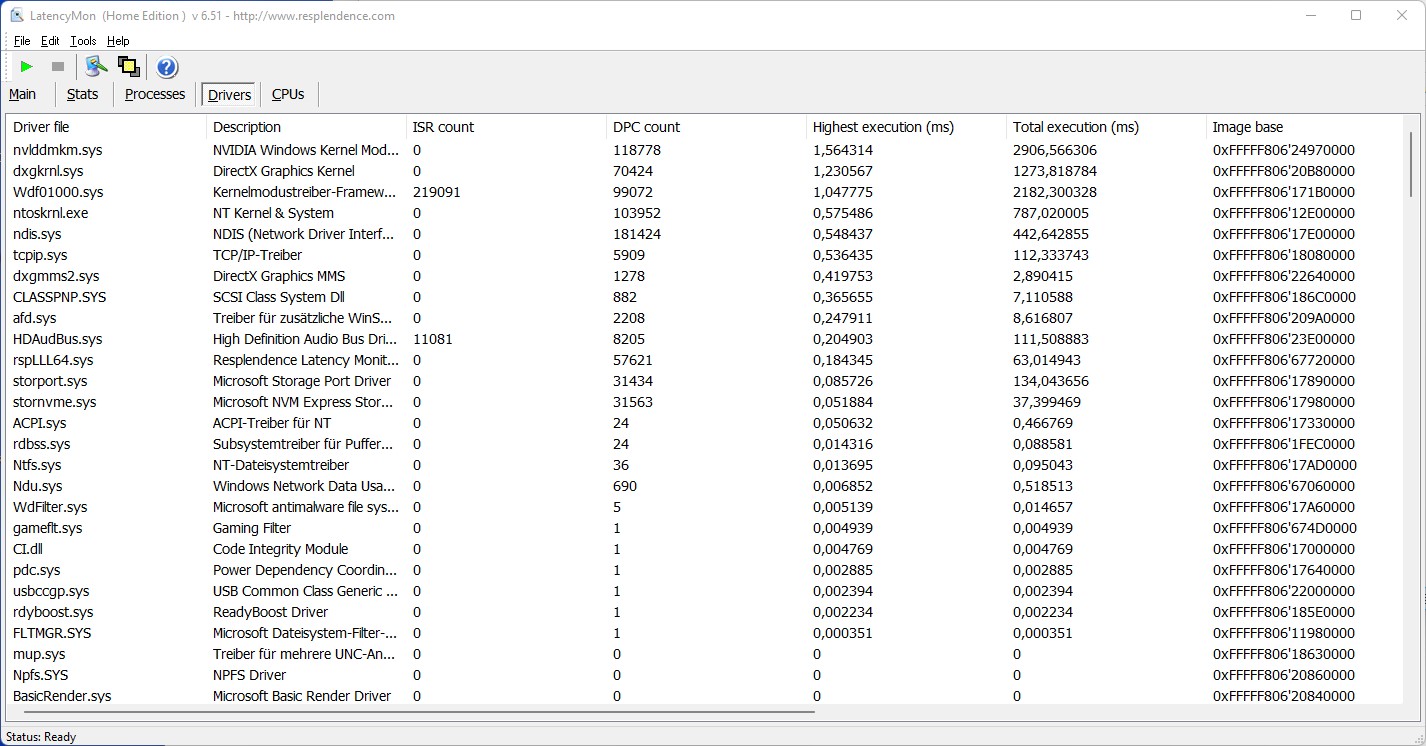Screen dimensions: 1426x746
Task: Select the BasicRender.sys driver row
Action: (705, 696)
